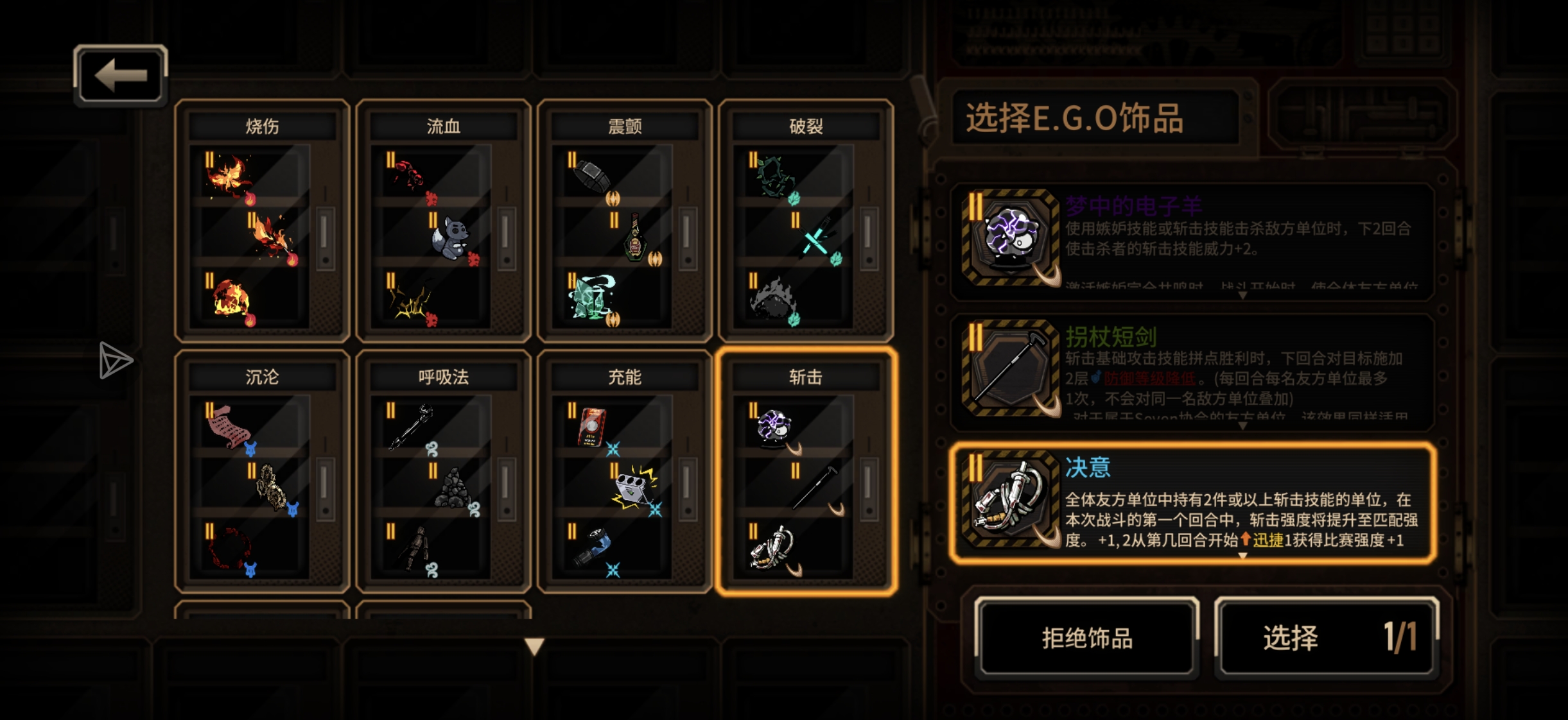Choose the 拐杖短剑 gift option

tap(1193, 371)
